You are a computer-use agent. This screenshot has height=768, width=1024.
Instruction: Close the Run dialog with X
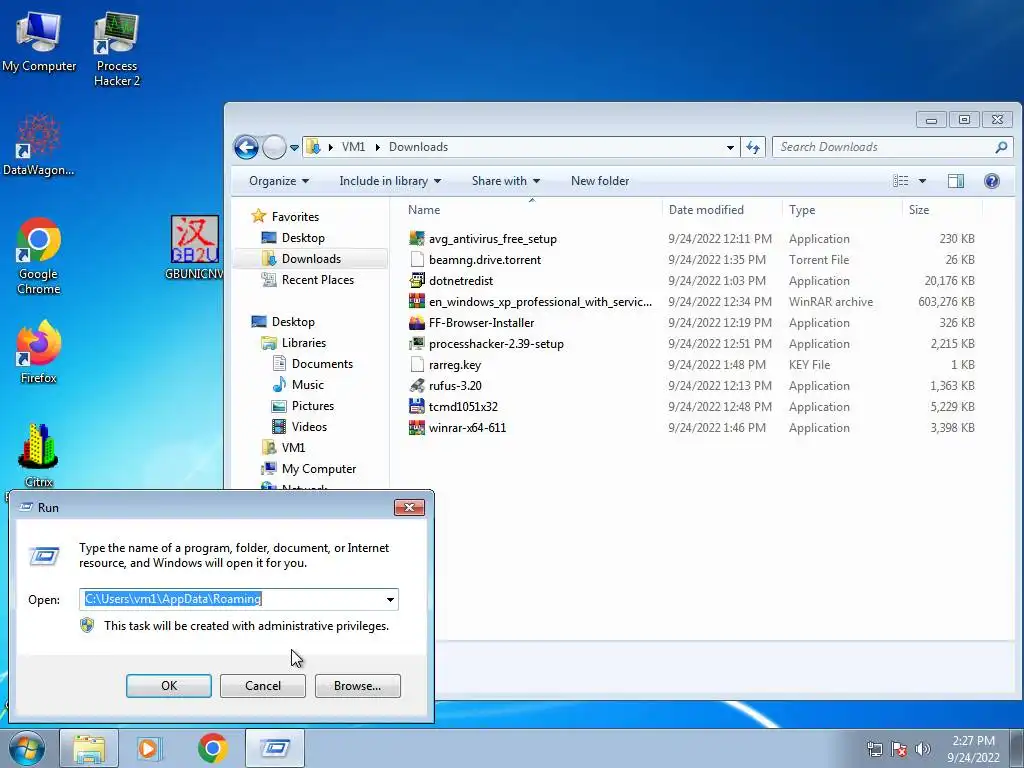[x=409, y=507]
